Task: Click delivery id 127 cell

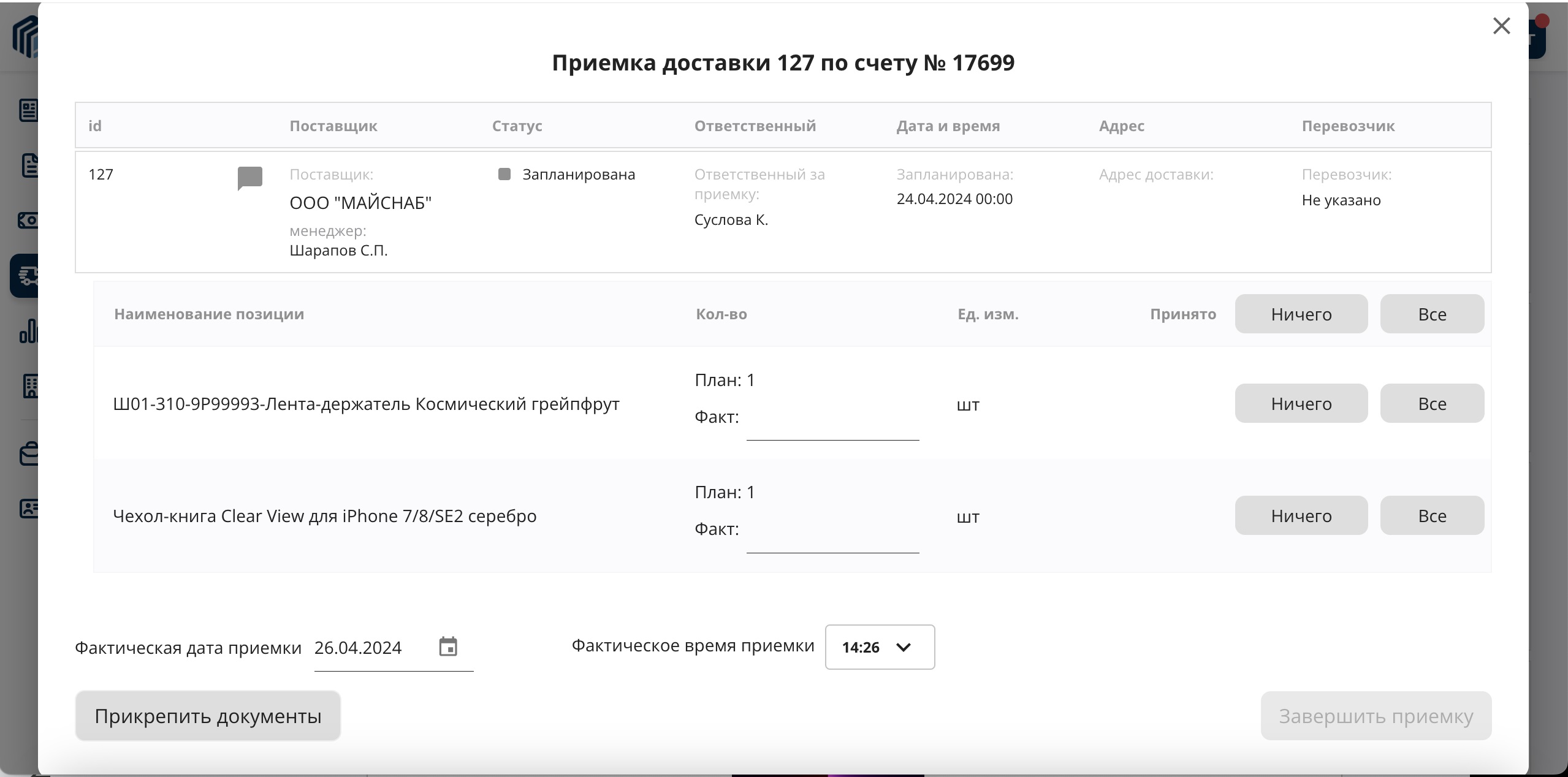Action: click(x=101, y=174)
